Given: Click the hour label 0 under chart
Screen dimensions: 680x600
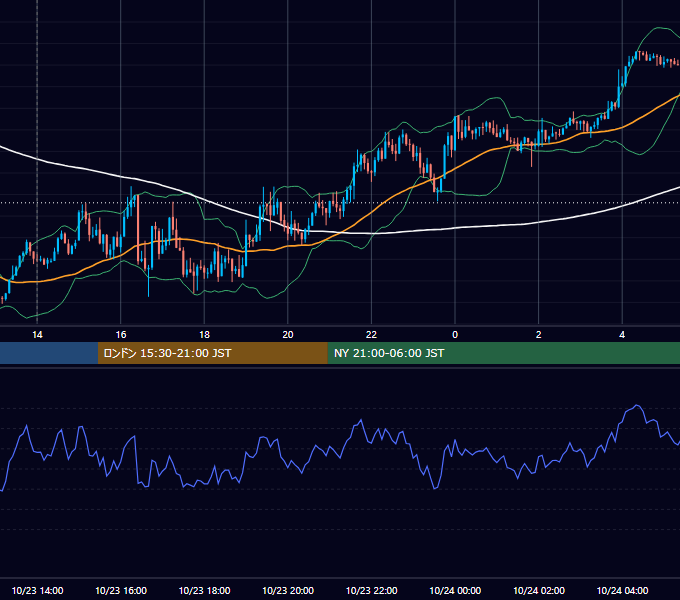Looking at the screenshot, I should coord(455,335).
